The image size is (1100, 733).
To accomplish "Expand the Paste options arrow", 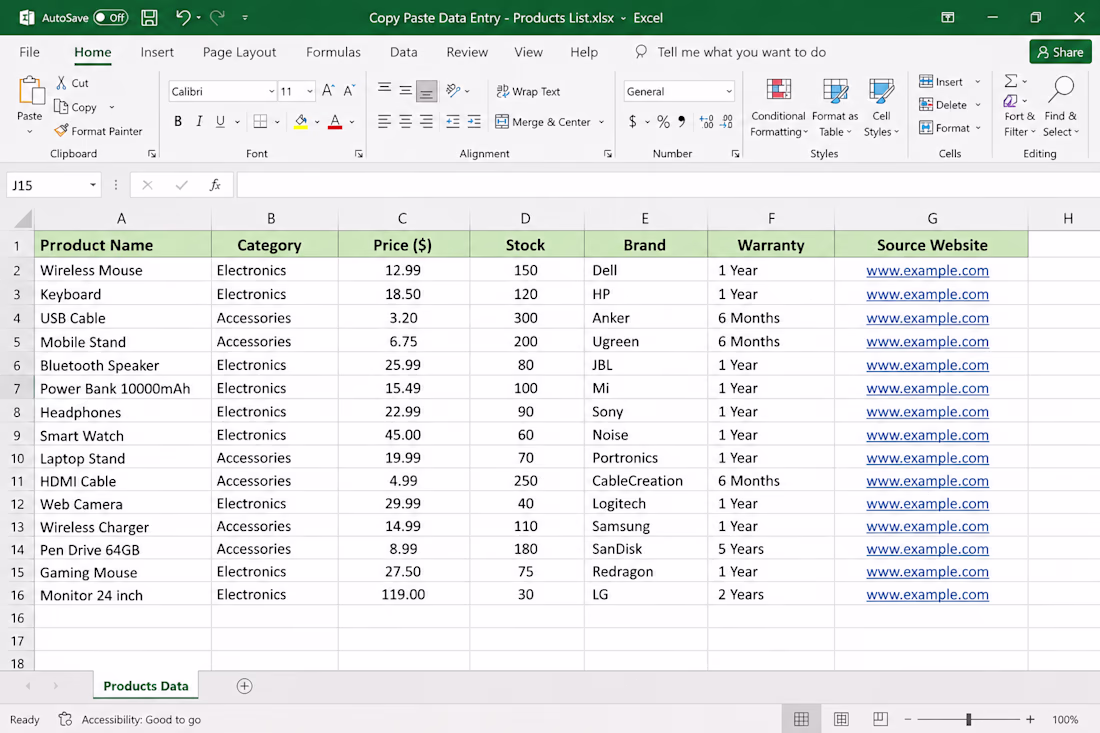I will 29,131.
